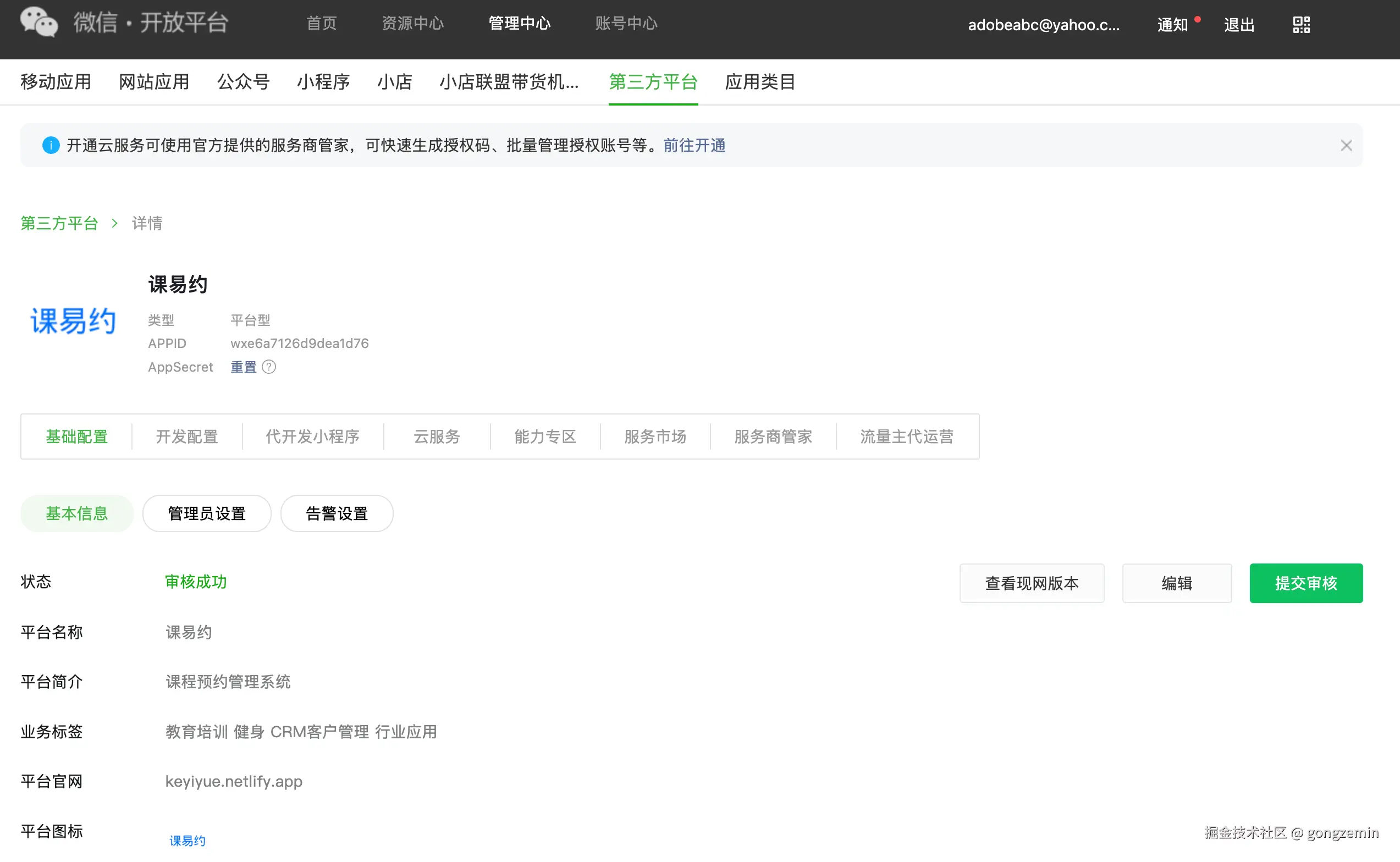The width and height of the screenshot is (1400, 862).
Task: Select 基本信息 pill option
Action: click(x=76, y=513)
